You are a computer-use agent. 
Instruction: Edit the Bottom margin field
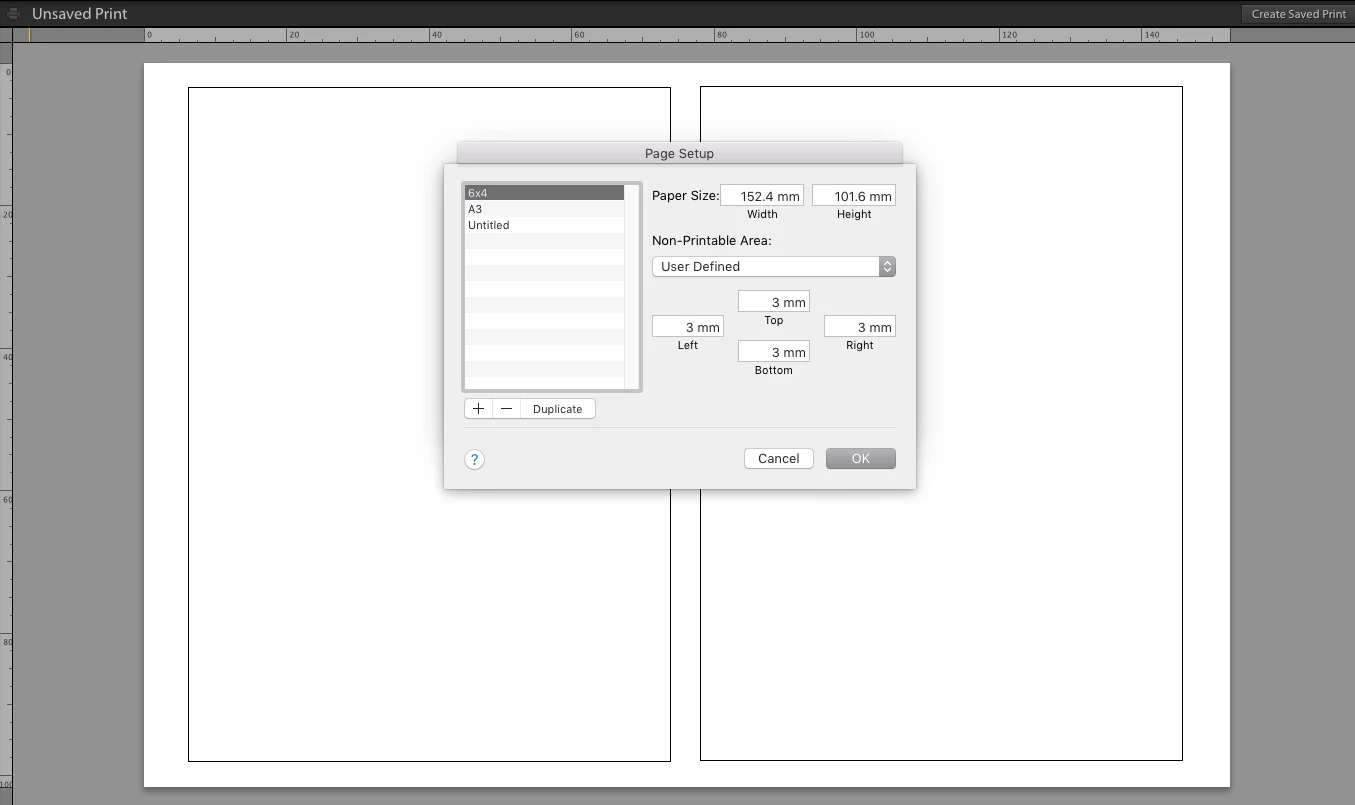[x=774, y=352]
